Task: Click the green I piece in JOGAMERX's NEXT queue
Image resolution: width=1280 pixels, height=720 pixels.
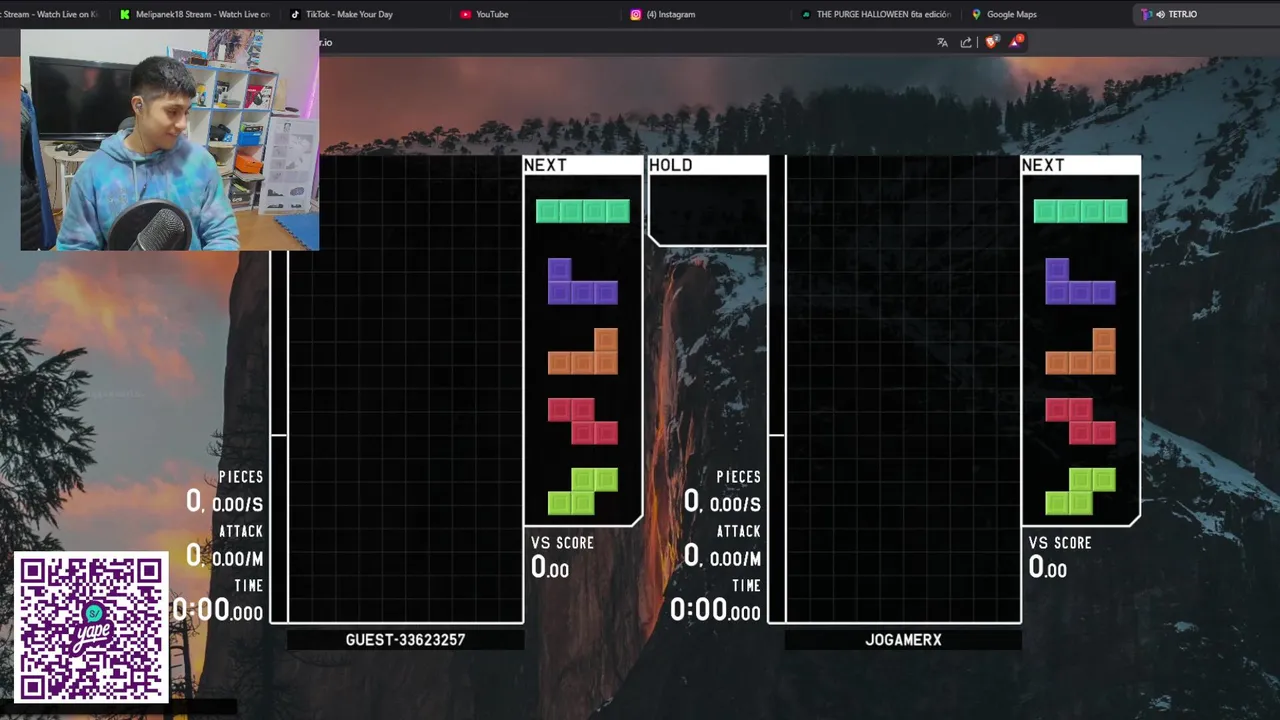Action: 1081,211
